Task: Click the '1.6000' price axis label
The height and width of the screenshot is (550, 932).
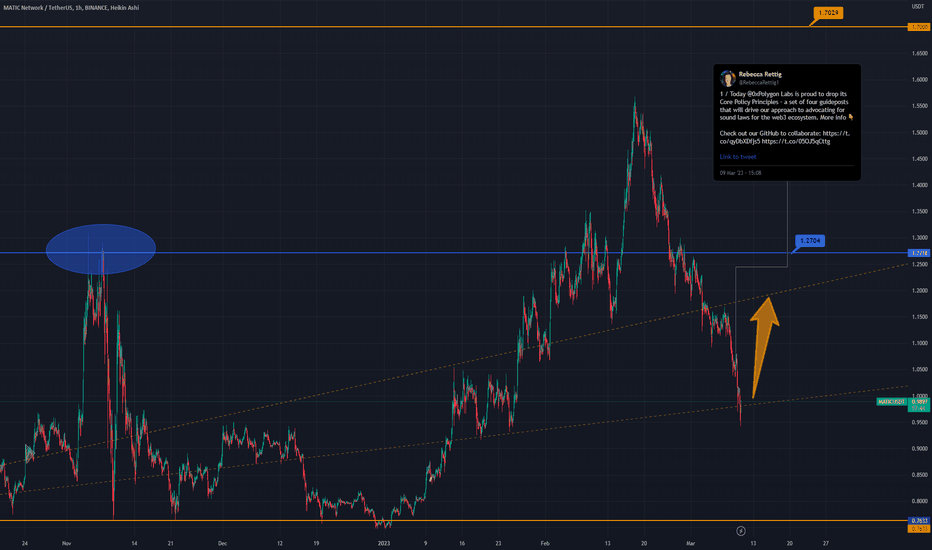Action: coord(919,80)
